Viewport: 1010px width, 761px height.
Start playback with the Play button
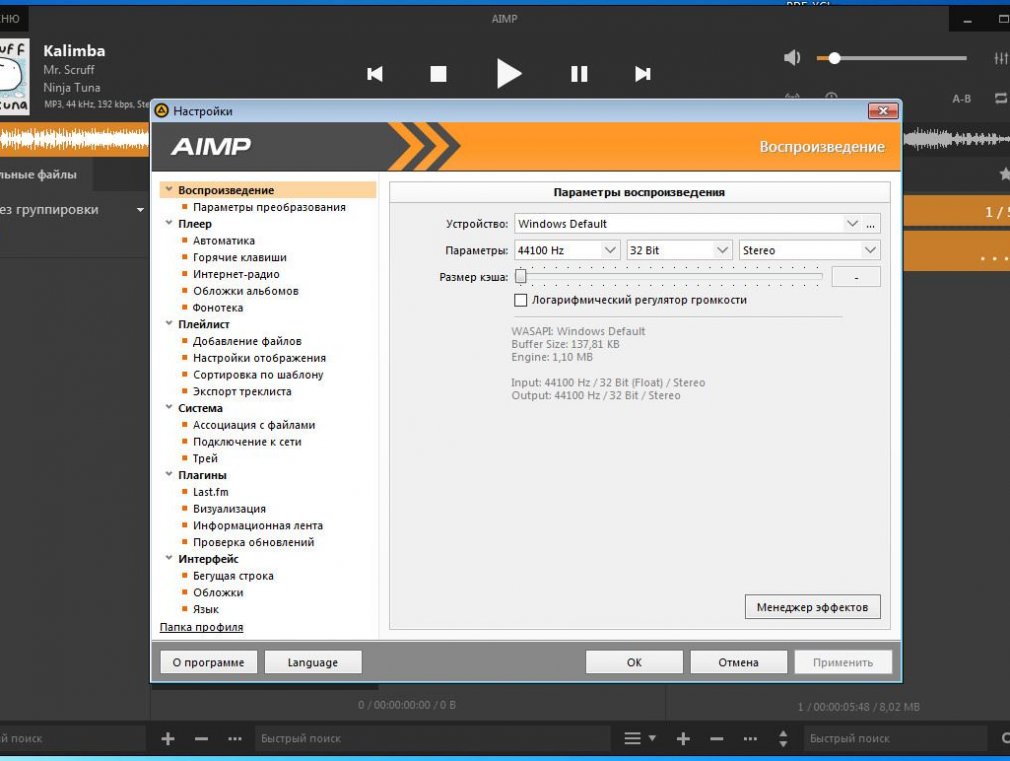tap(509, 73)
